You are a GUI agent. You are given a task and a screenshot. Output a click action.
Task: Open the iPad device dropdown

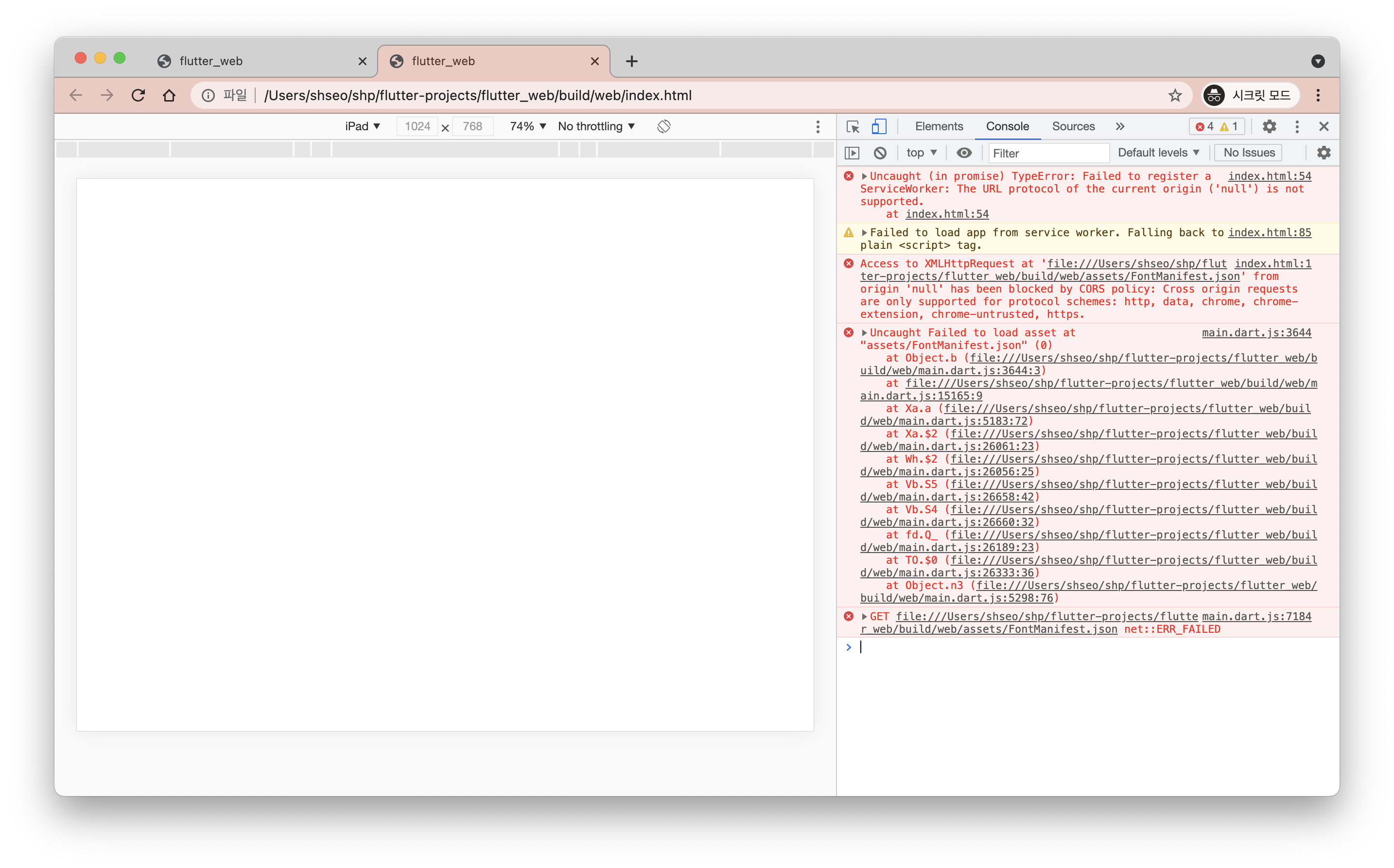click(362, 126)
